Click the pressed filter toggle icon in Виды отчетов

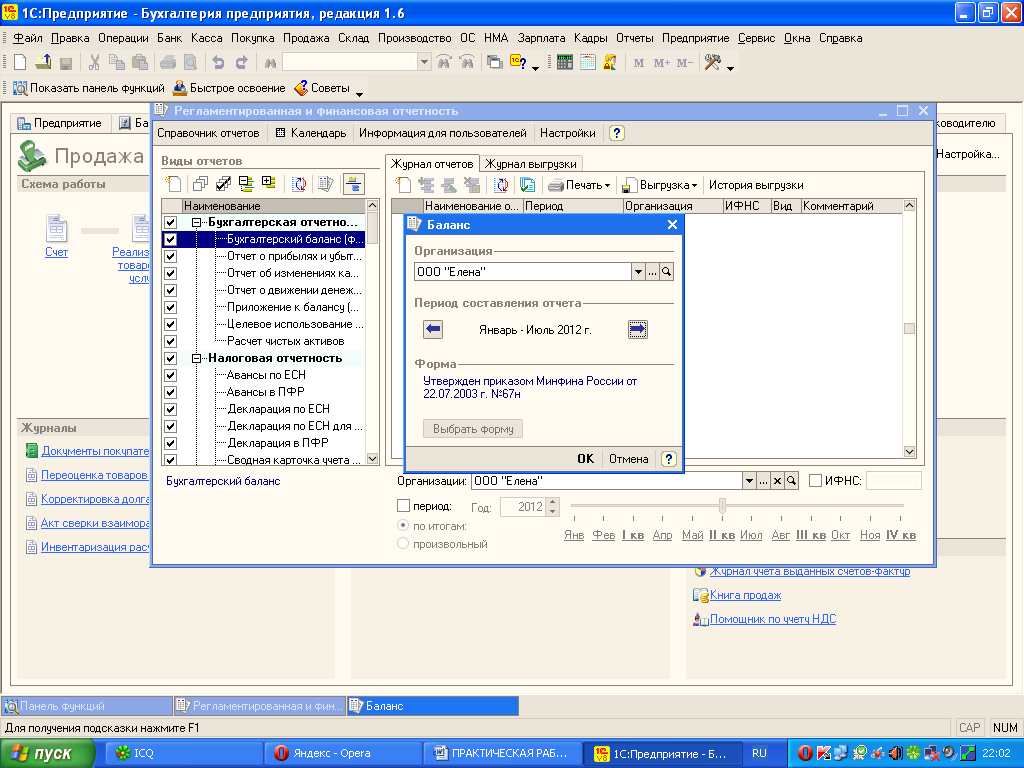pyautogui.click(x=353, y=184)
